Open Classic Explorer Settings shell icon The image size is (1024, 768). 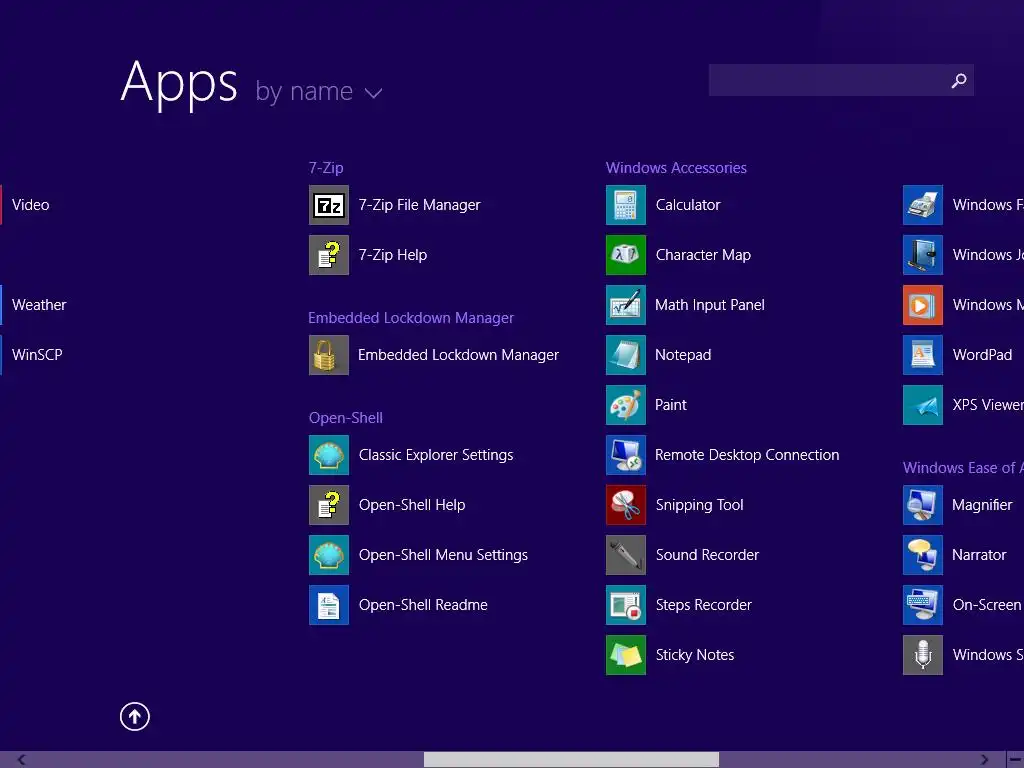[328, 455]
